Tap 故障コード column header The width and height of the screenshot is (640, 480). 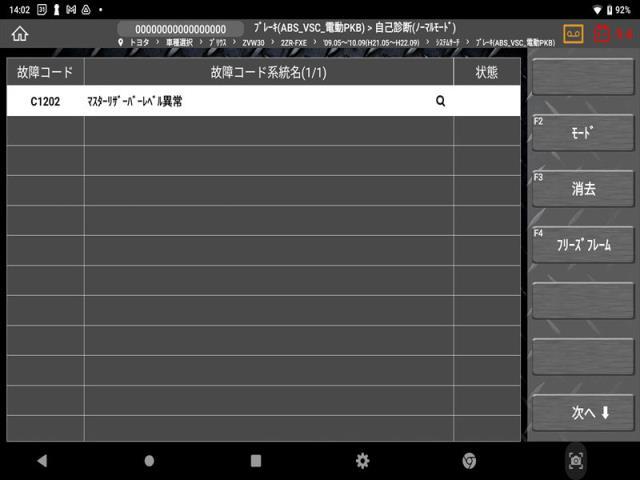coord(45,72)
